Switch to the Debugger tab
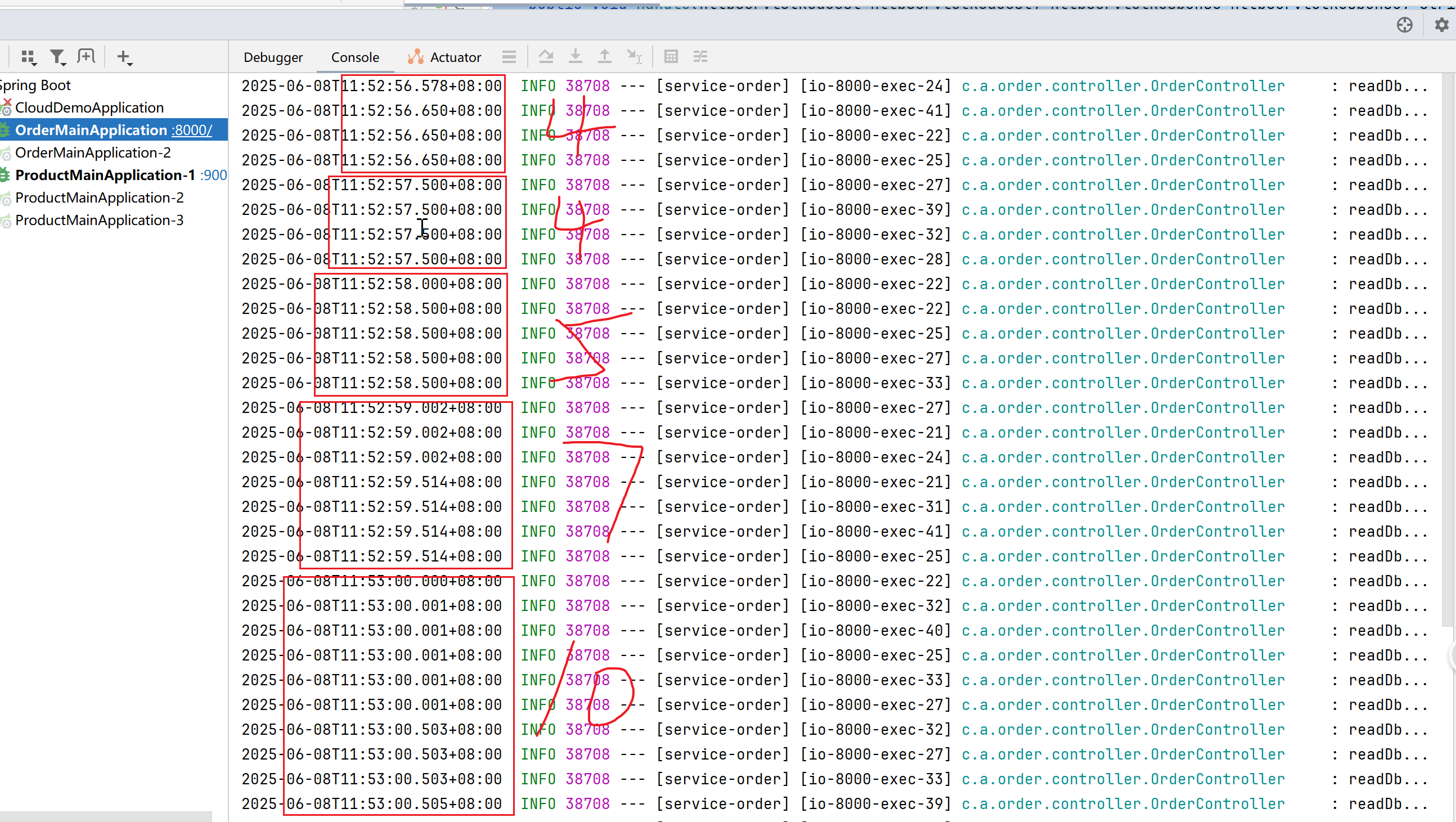 pos(273,57)
